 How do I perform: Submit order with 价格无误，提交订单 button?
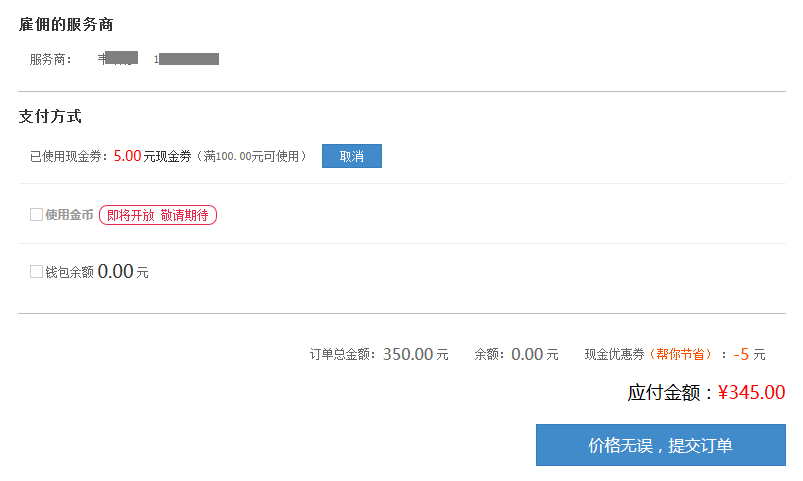tap(661, 445)
